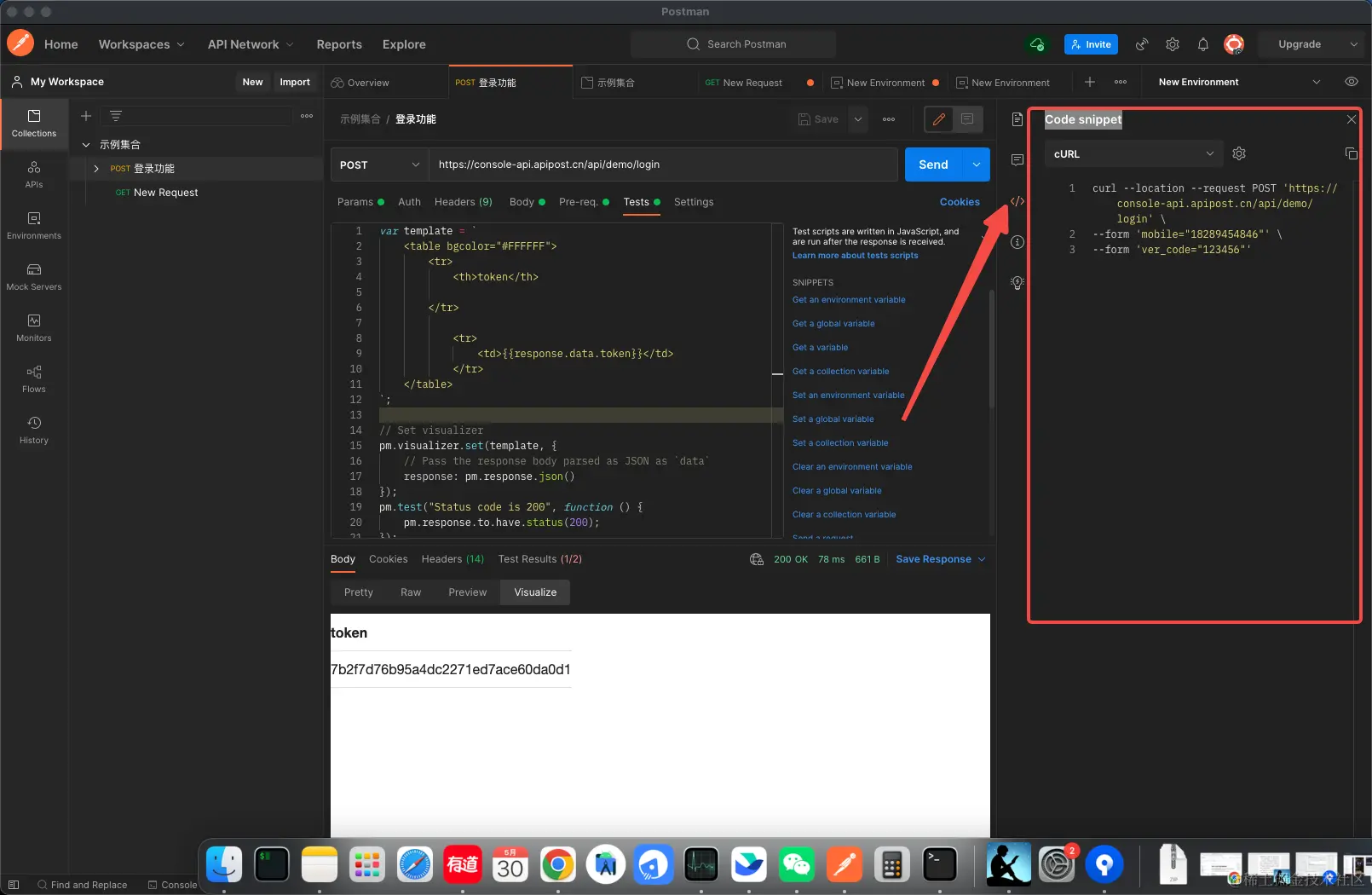Copy the cURL snippet to clipboard
The width and height of the screenshot is (1372, 895).
pyautogui.click(x=1351, y=153)
